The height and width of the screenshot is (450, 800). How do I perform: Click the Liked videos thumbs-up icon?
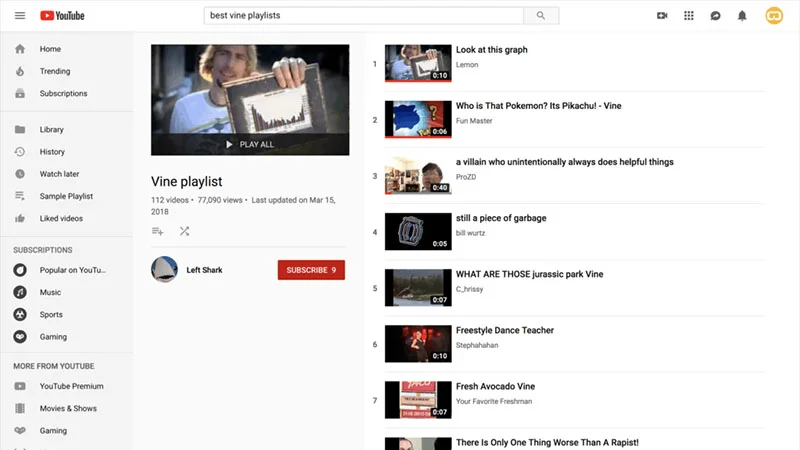(x=20, y=218)
